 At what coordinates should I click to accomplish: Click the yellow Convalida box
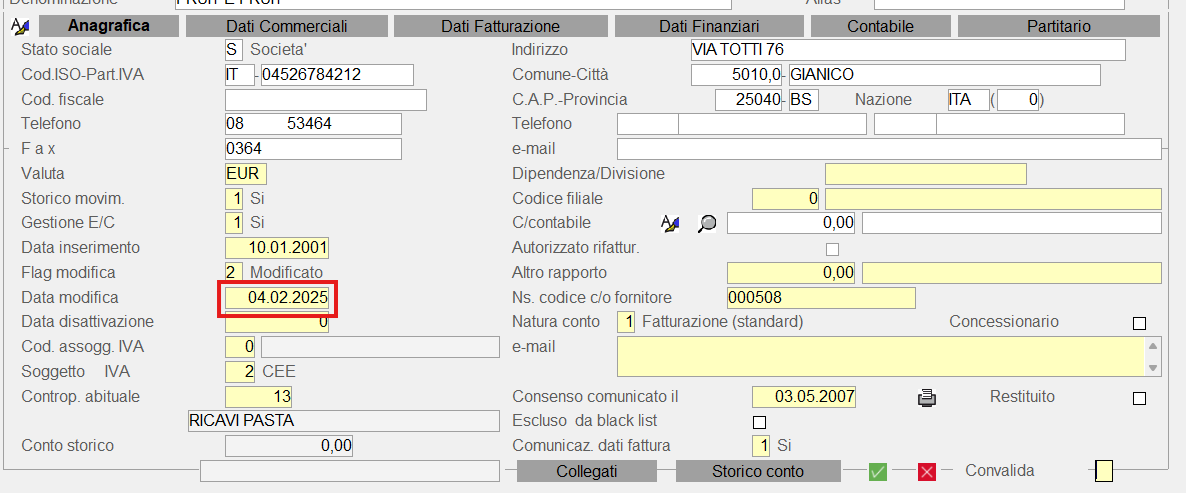tap(1104, 471)
